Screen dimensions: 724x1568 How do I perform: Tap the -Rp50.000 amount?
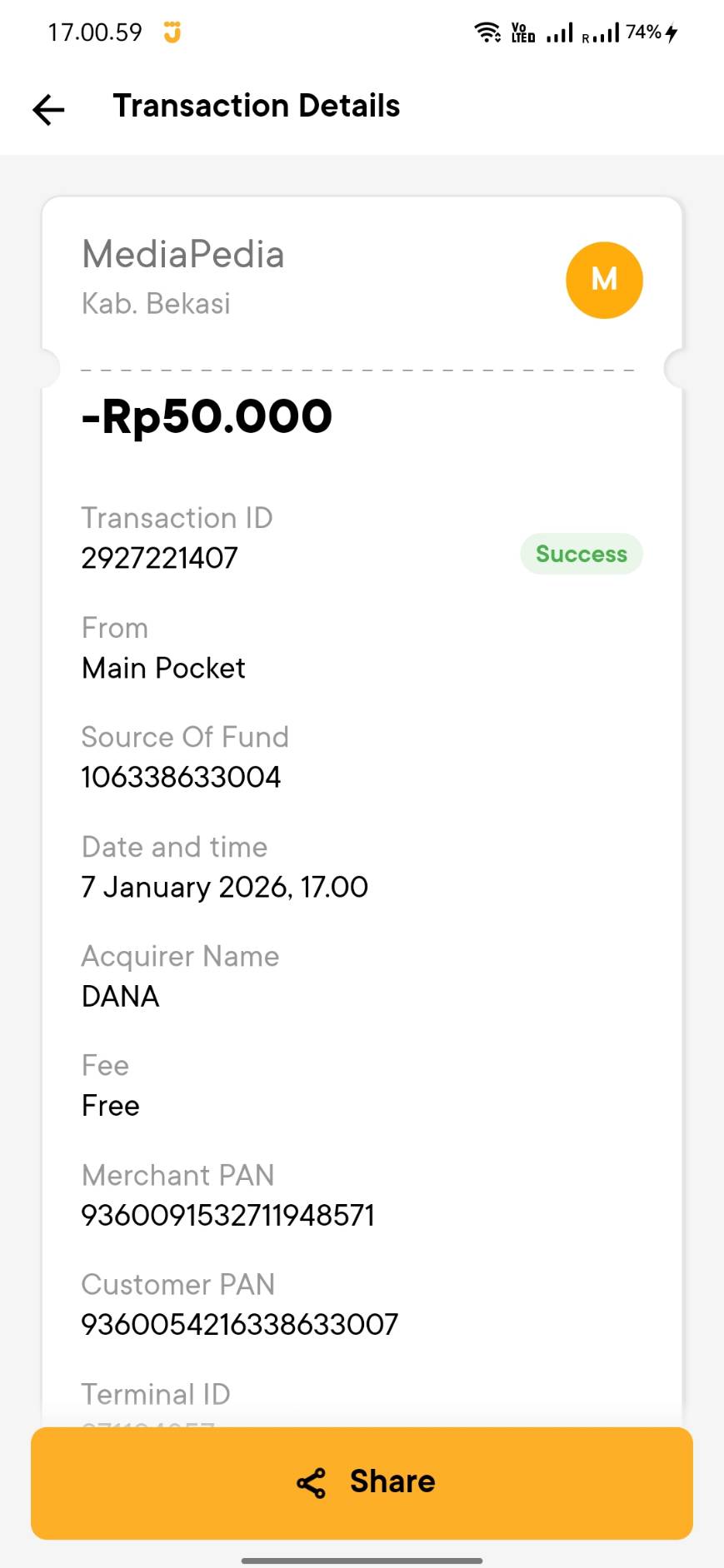pyautogui.click(x=207, y=416)
